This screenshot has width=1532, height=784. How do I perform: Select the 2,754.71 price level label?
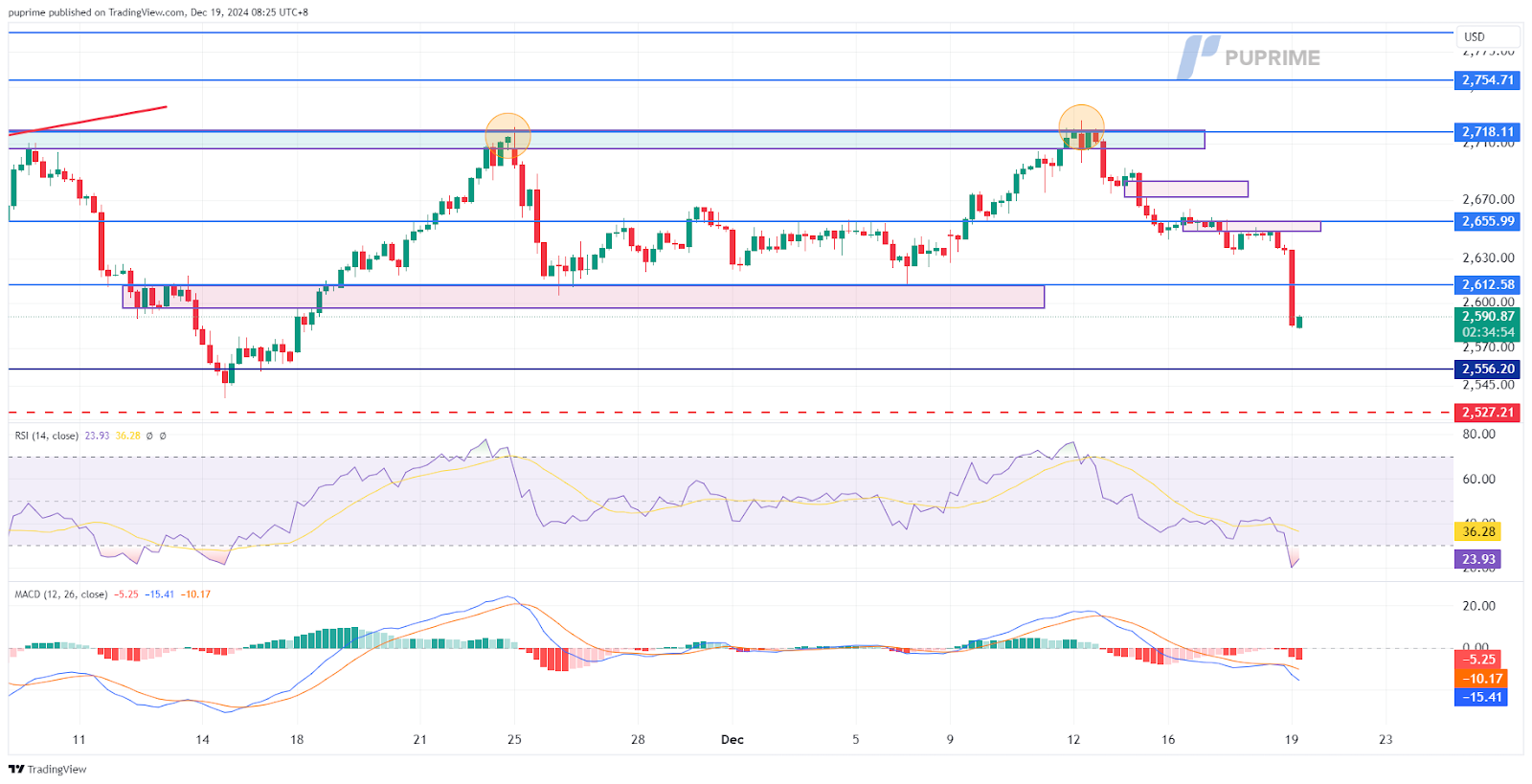[1487, 80]
